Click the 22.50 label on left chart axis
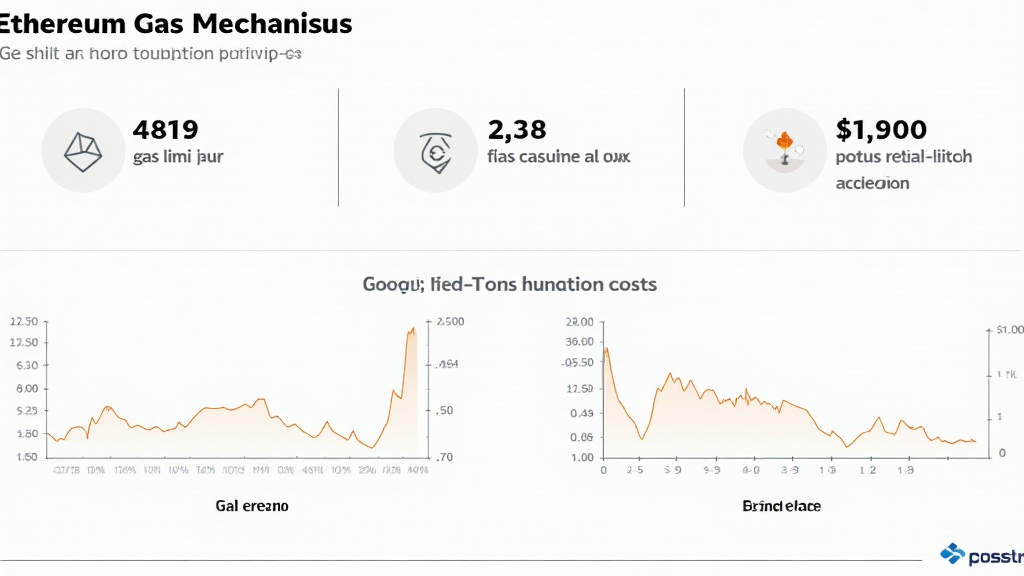 pyautogui.click(x=23, y=322)
